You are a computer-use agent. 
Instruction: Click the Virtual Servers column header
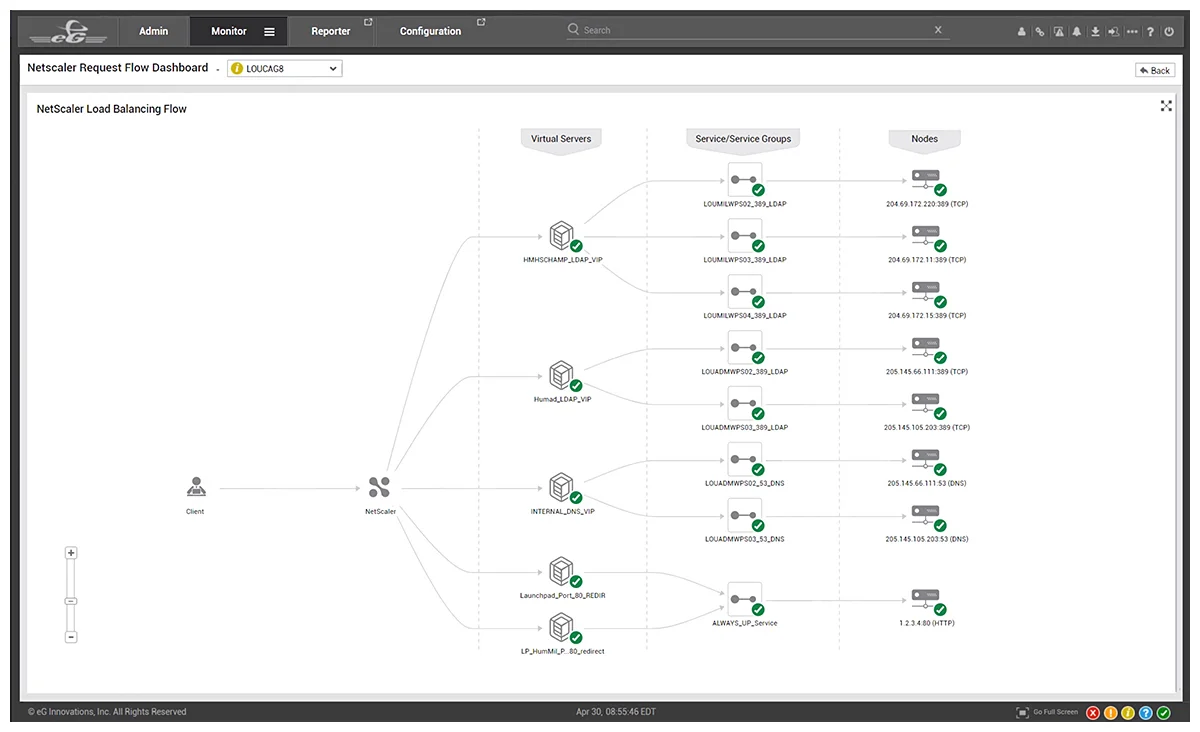click(x=561, y=139)
